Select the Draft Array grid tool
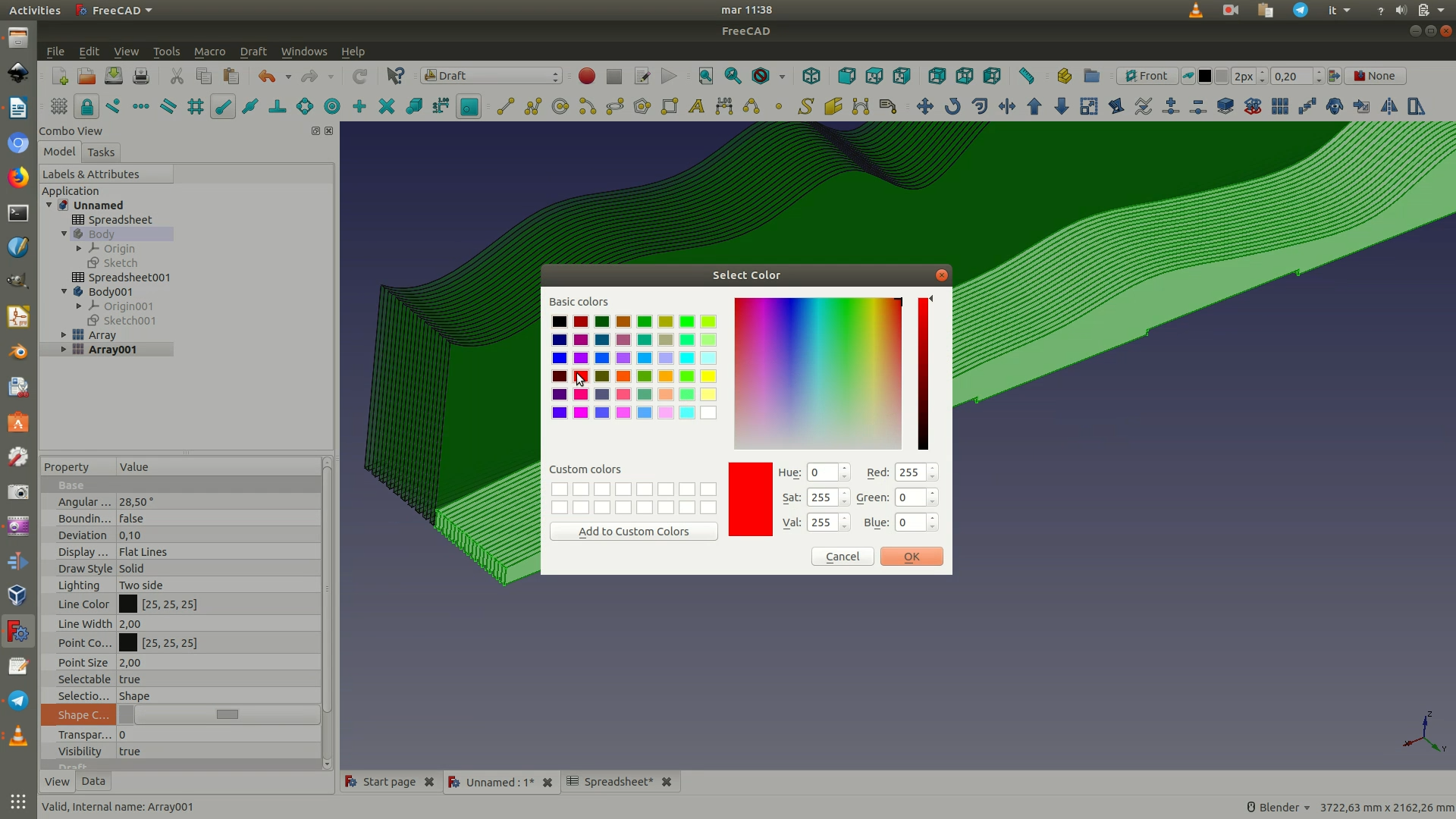 point(1280,107)
